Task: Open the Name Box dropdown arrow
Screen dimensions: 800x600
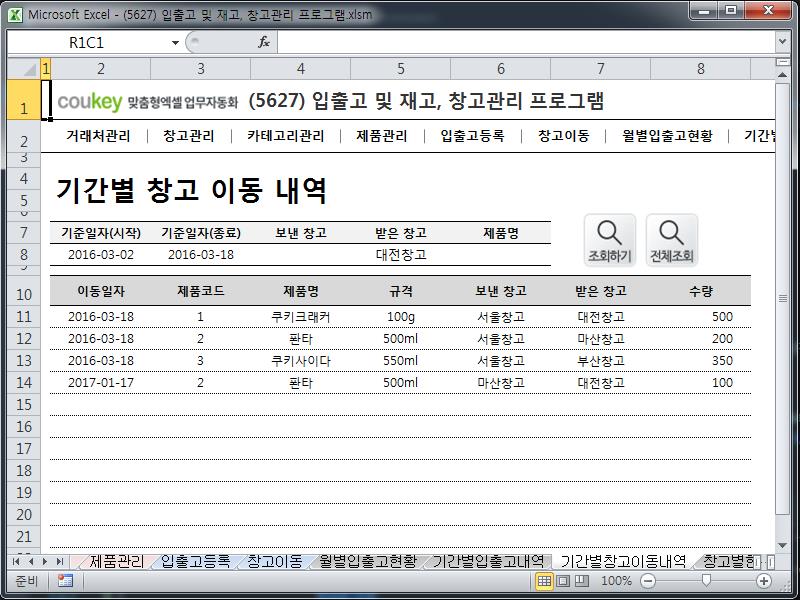Action: 175,42
